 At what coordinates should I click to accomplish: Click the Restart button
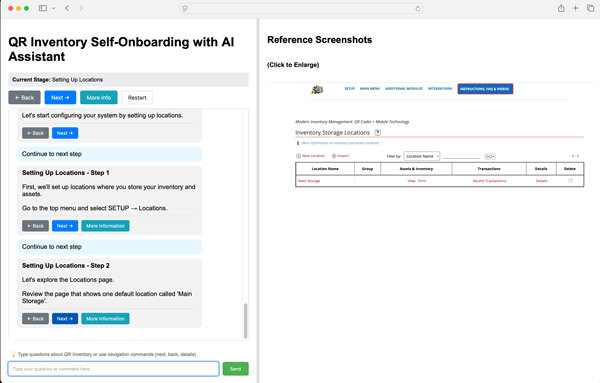point(137,98)
